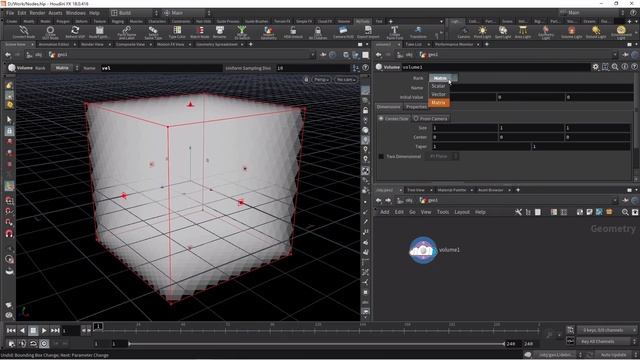
Task: Click the Convert Node shelf tool
Action: point(24,32)
